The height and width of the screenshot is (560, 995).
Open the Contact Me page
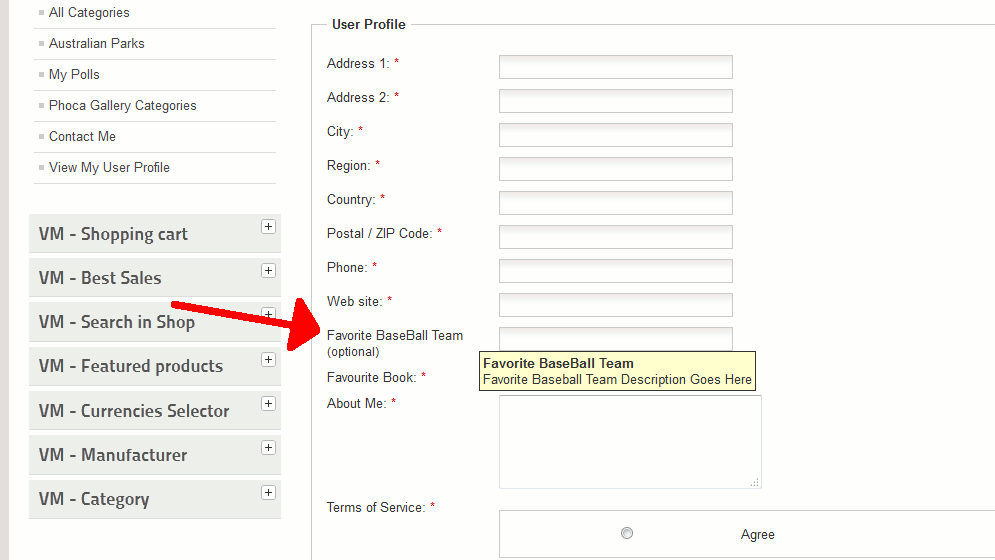point(82,137)
